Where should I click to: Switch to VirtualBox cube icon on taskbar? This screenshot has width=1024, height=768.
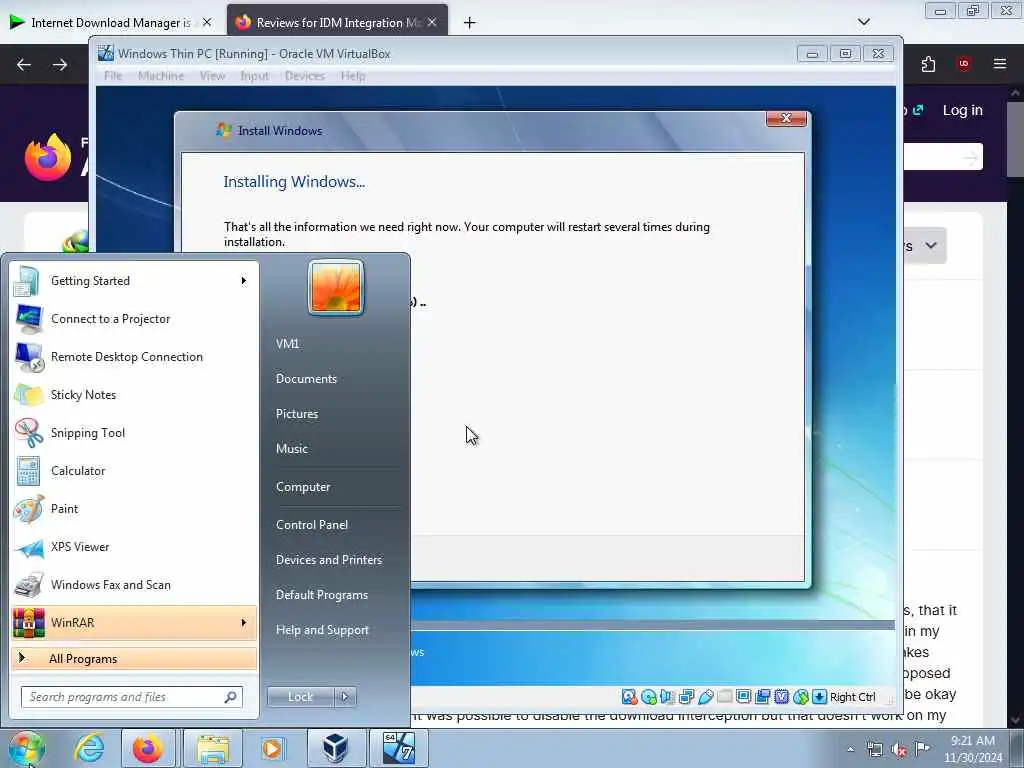point(335,748)
